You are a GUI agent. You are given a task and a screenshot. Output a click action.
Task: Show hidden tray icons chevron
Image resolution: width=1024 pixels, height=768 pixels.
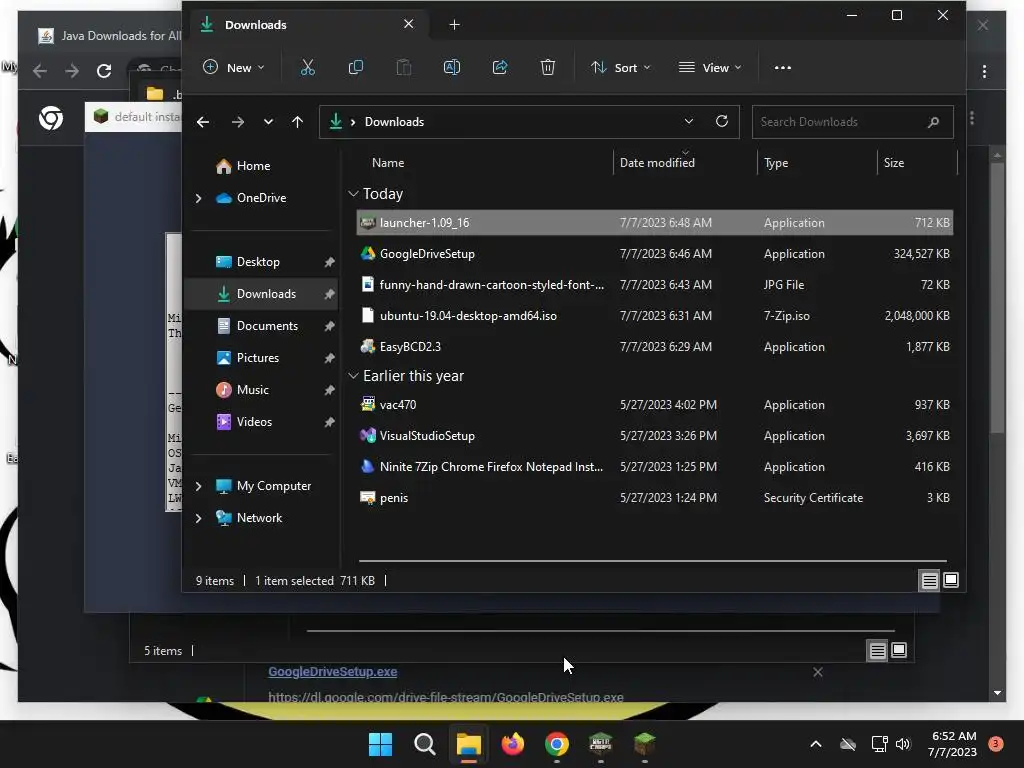click(x=816, y=744)
